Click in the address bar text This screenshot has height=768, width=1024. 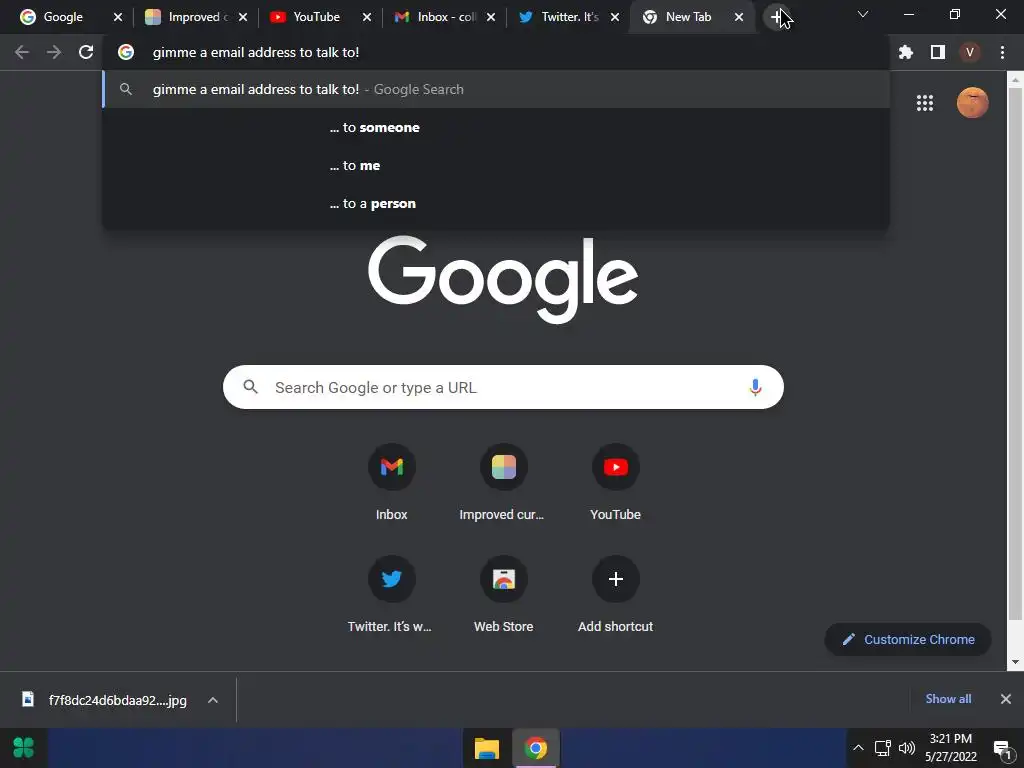(255, 52)
